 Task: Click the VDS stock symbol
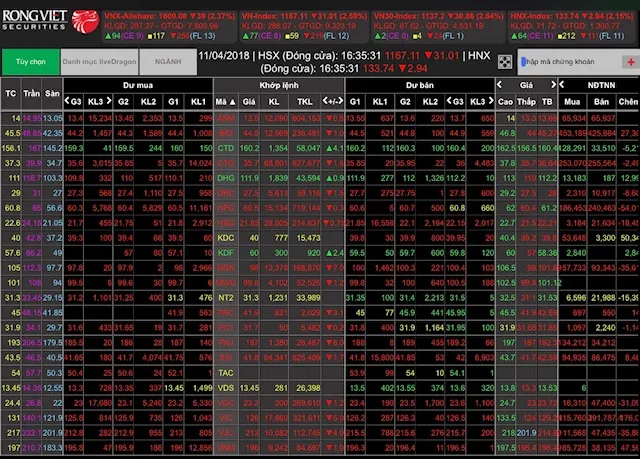click(225, 387)
